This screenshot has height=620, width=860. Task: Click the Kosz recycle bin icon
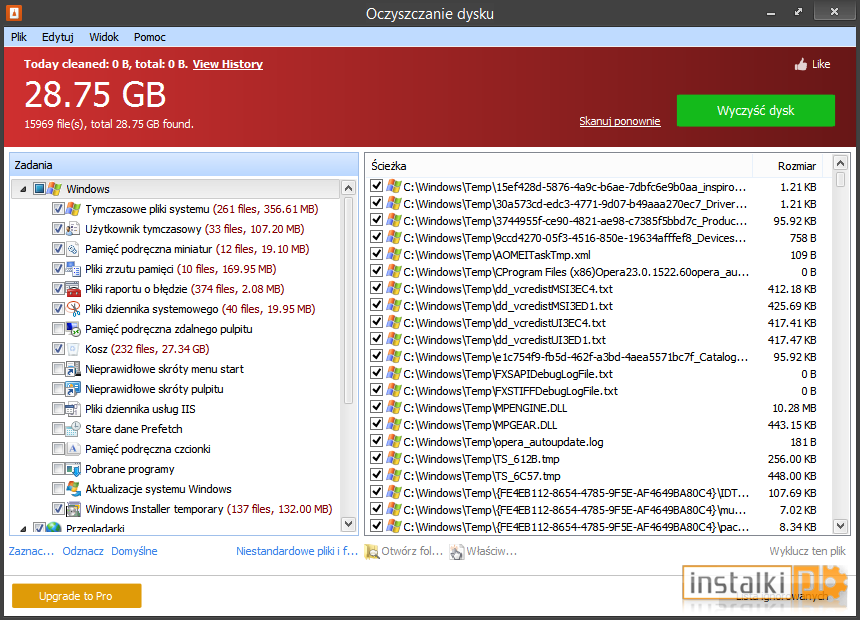[x=73, y=349]
